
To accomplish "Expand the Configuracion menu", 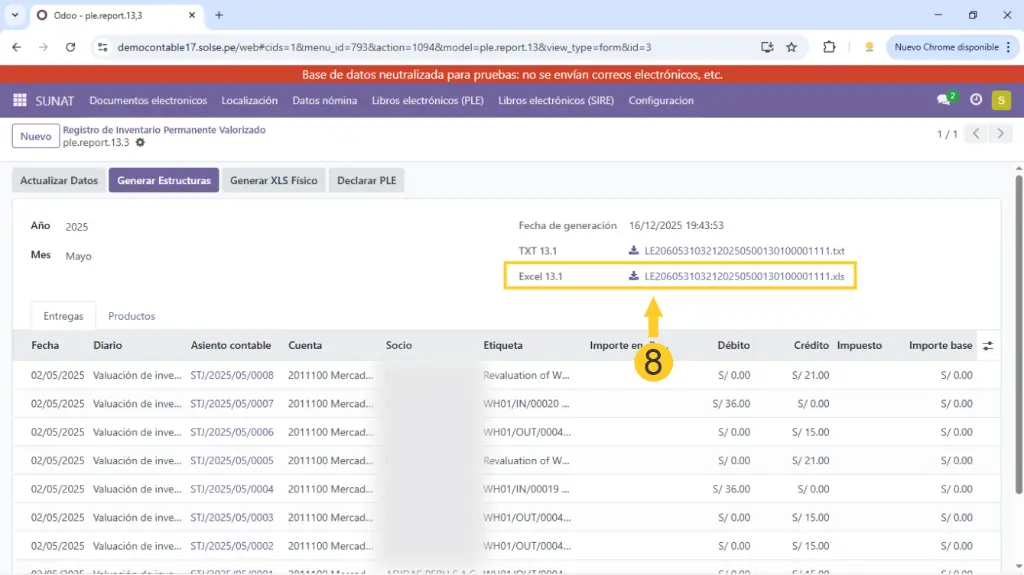I will [661, 100].
